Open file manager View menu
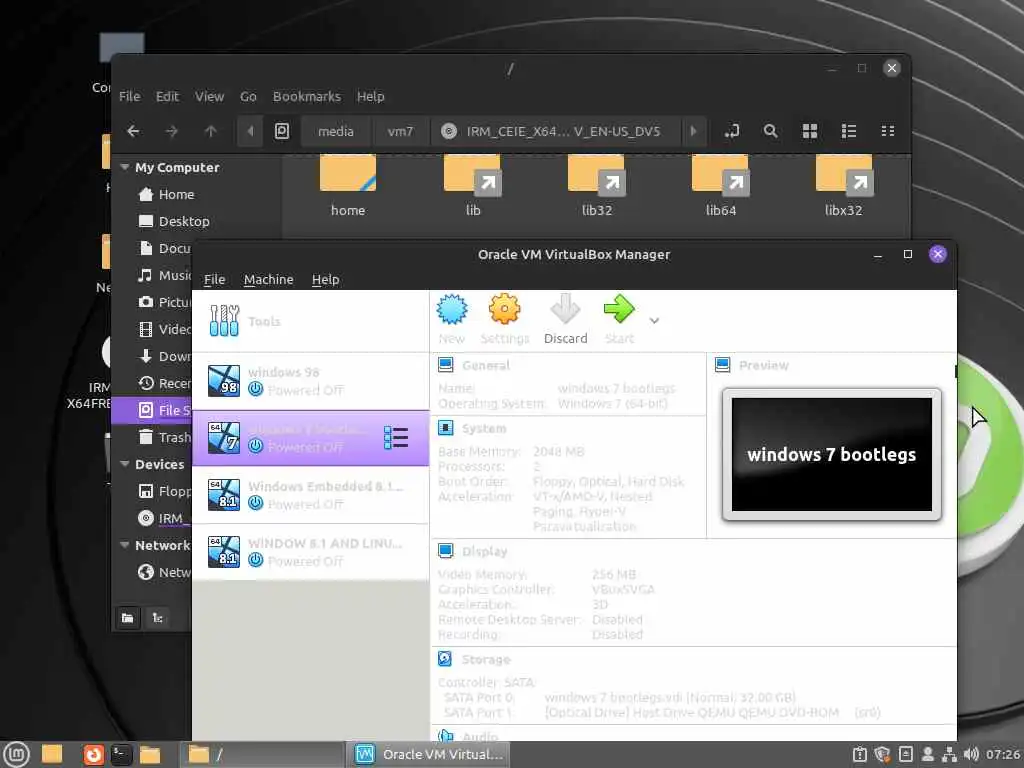Screen dimensions: 1024x768 click(209, 96)
